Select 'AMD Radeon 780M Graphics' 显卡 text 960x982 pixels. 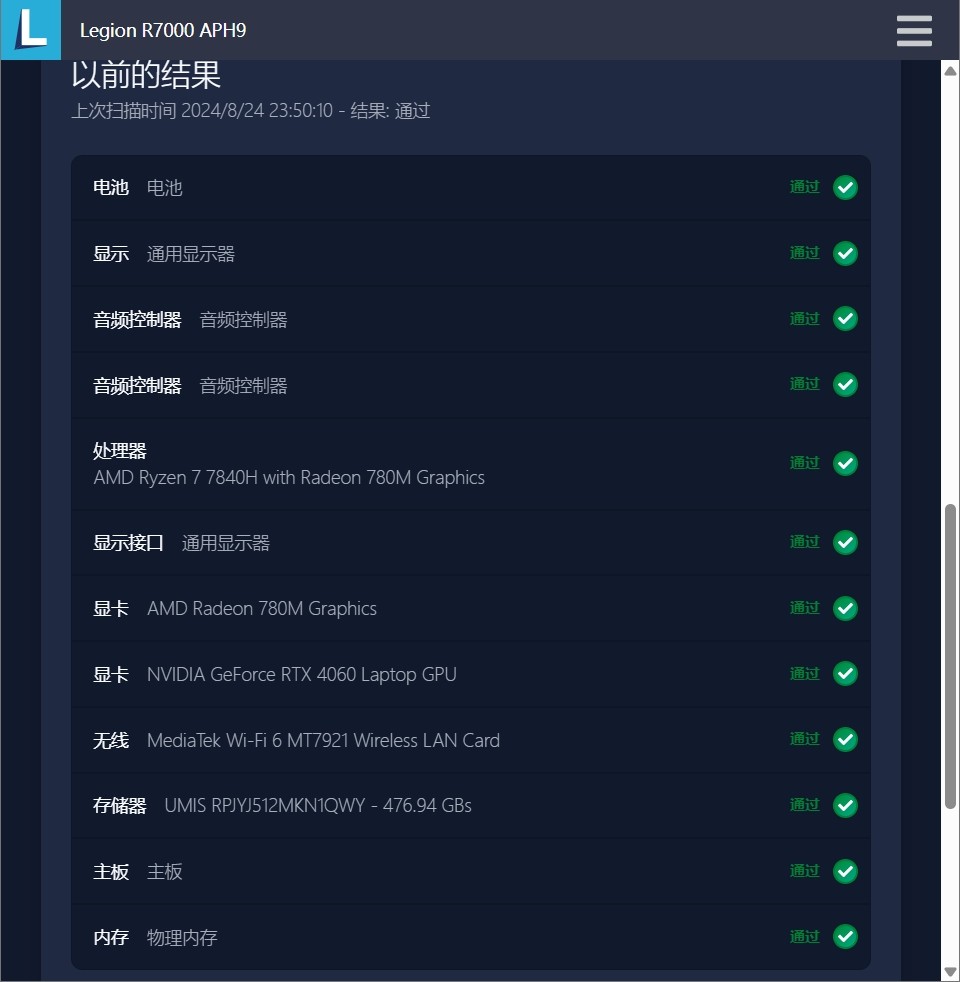point(262,609)
